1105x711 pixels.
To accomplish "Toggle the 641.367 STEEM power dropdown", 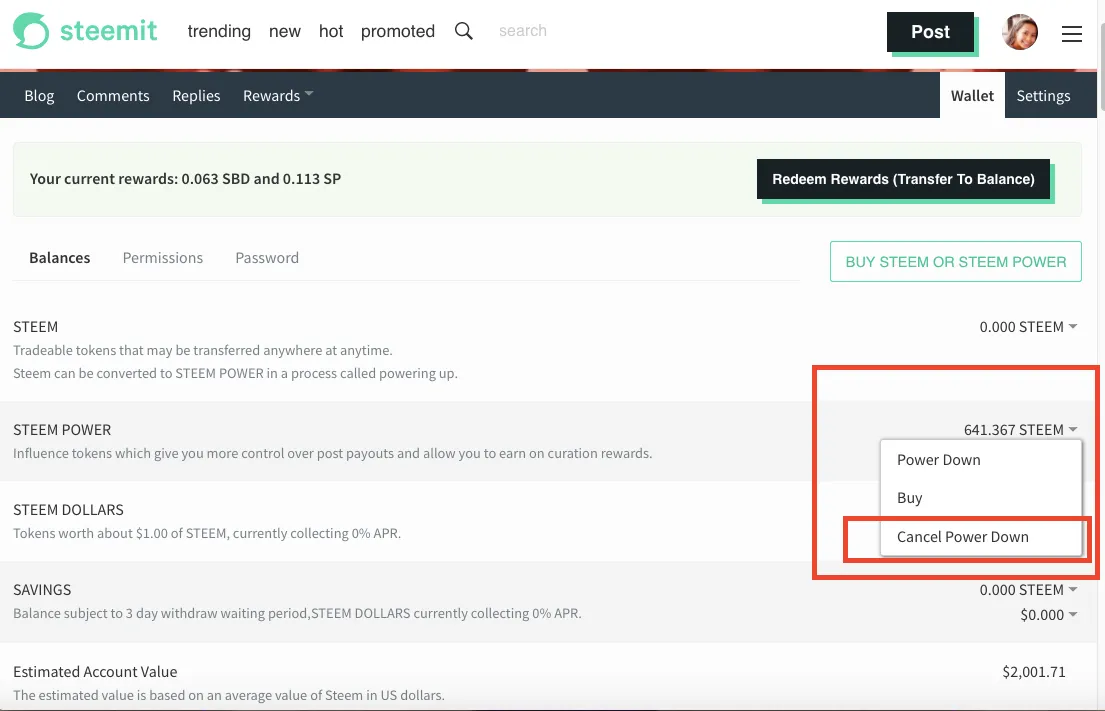I will (x=1020, y=430).
